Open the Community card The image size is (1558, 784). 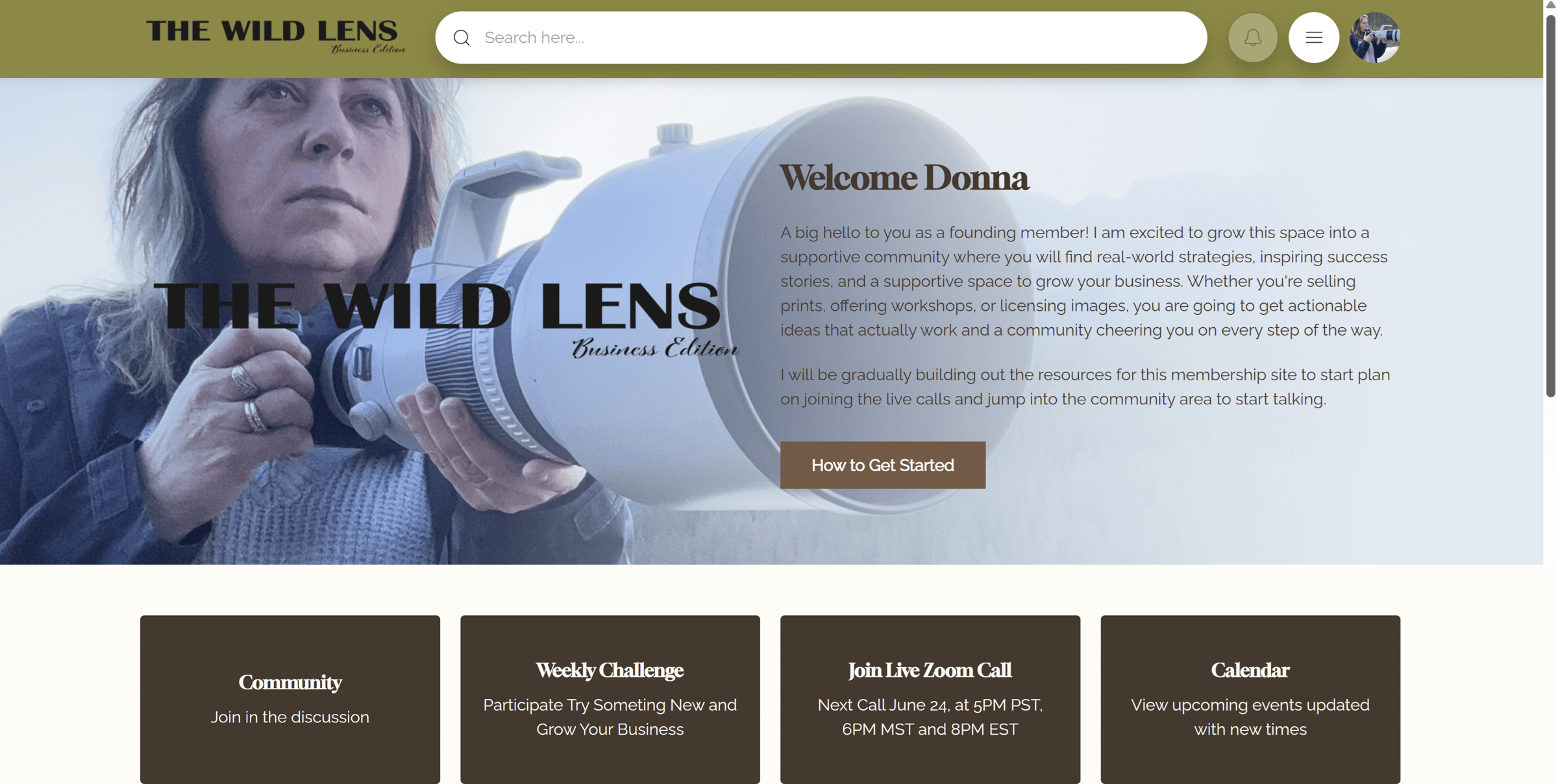290,699
